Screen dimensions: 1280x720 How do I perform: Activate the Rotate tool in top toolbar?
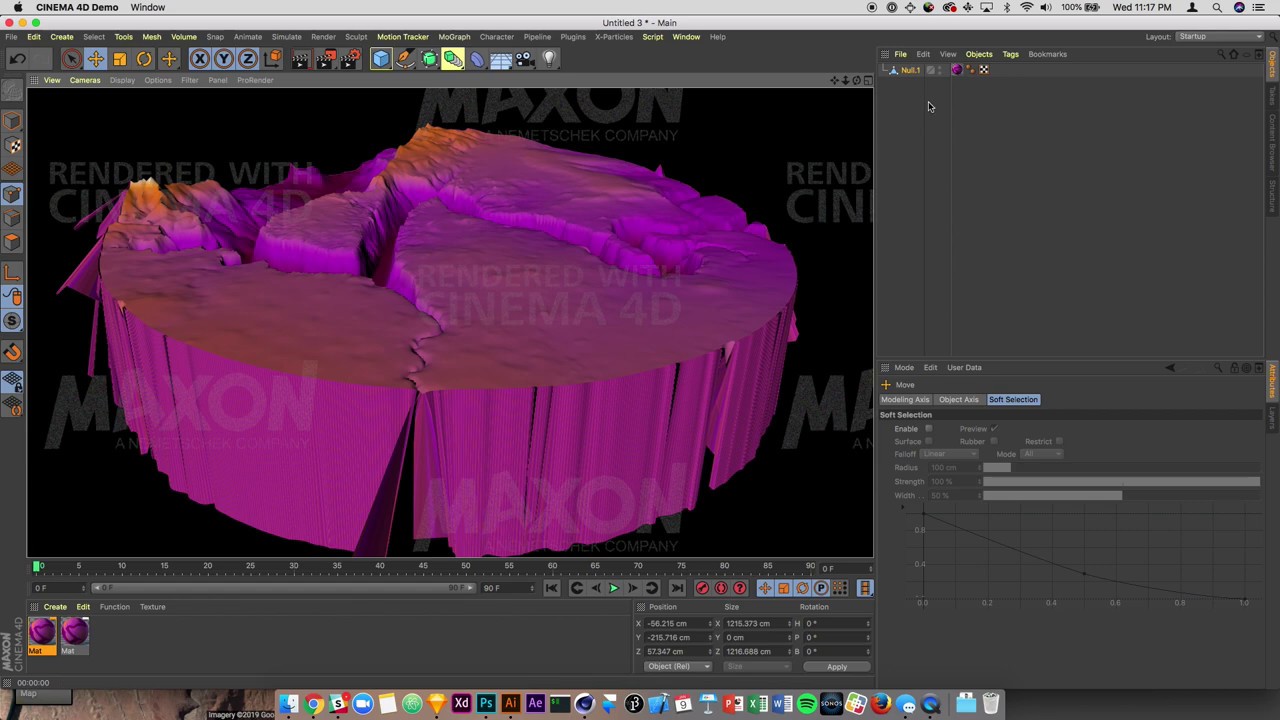[x=144, y=59]
